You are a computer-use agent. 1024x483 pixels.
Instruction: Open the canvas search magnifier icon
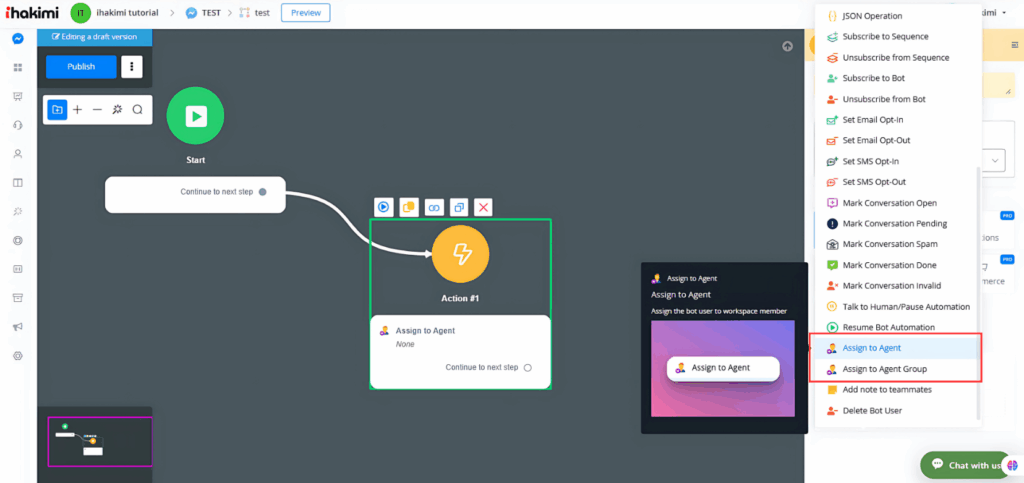138,110
